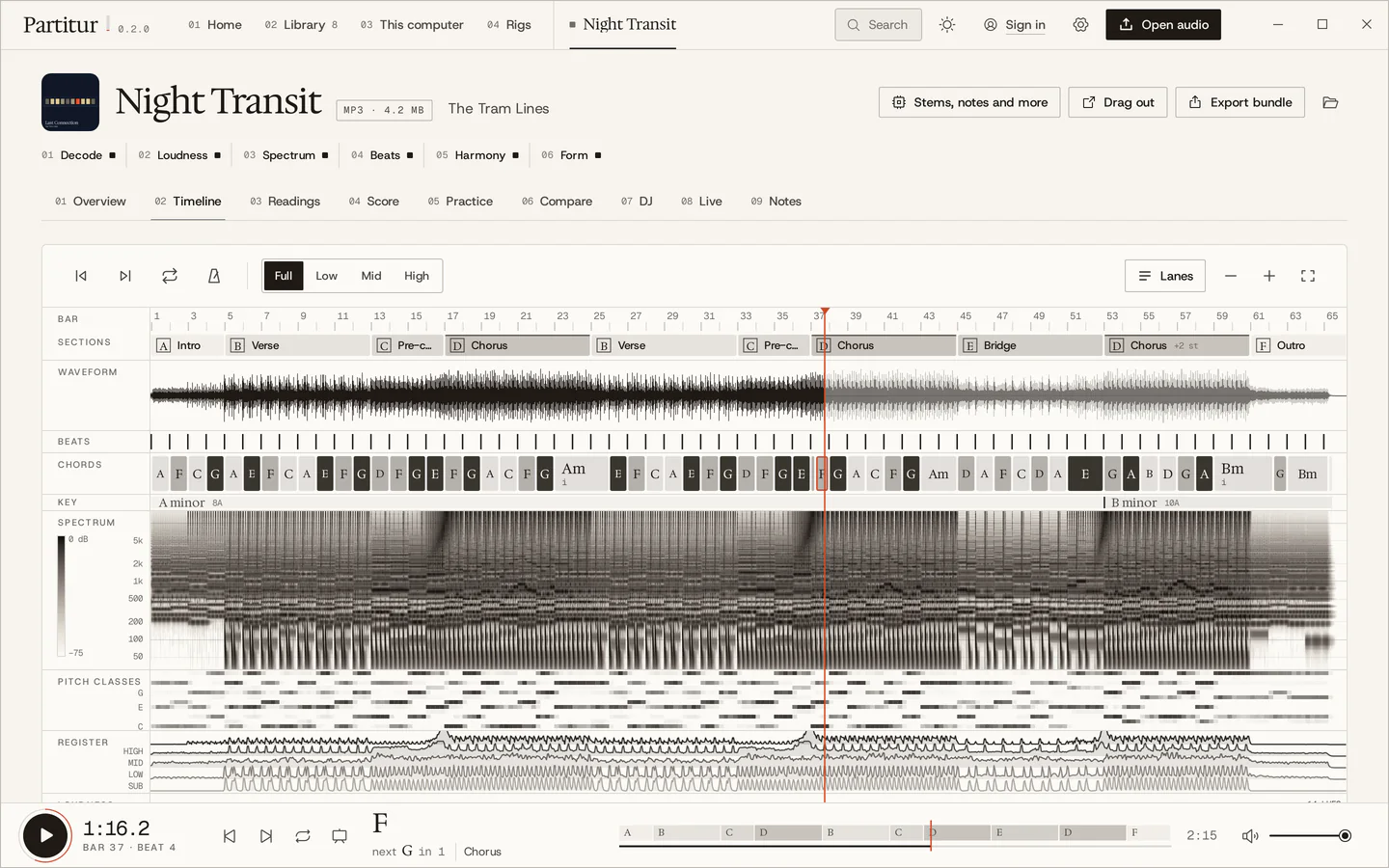Screen dimensions: 1389x868
Task: Select Full frequency band
Action: [x=284, y=276]
